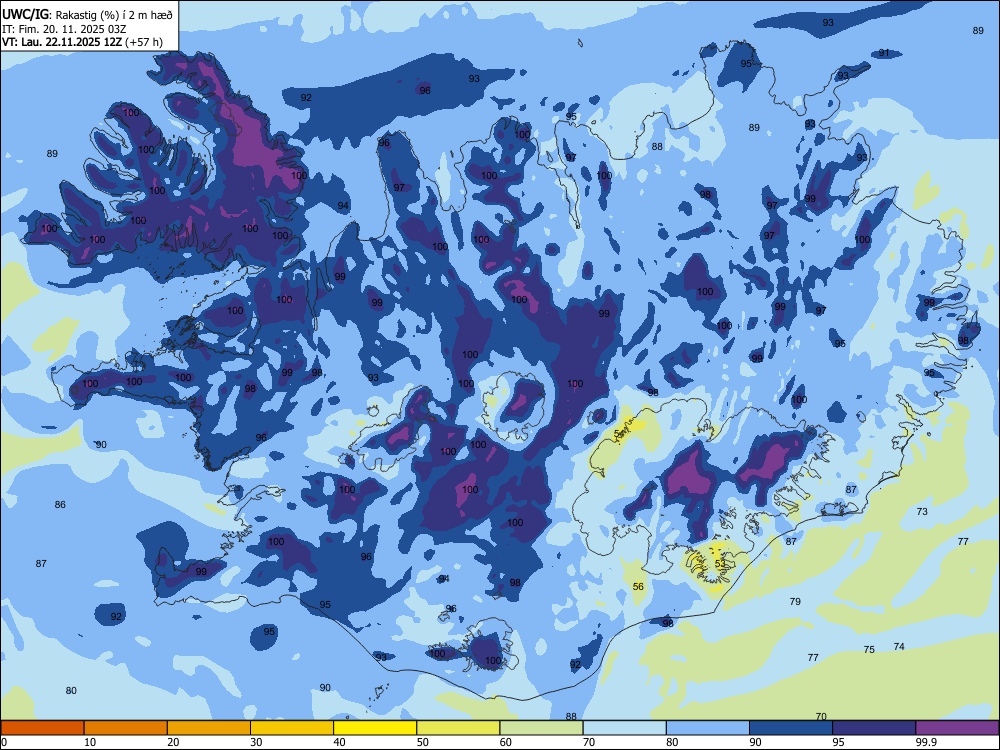Pick the amber 20–30 legend color block
Image resolution: width=1000 pixels, height=750 pixels.
pyautogui.click(x=209, y=728)
